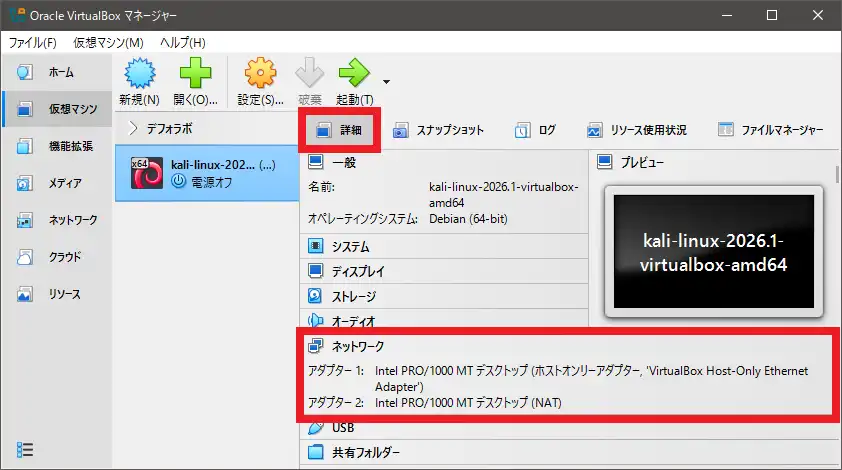Open 設定(S) gear settings

click(260, 75)
